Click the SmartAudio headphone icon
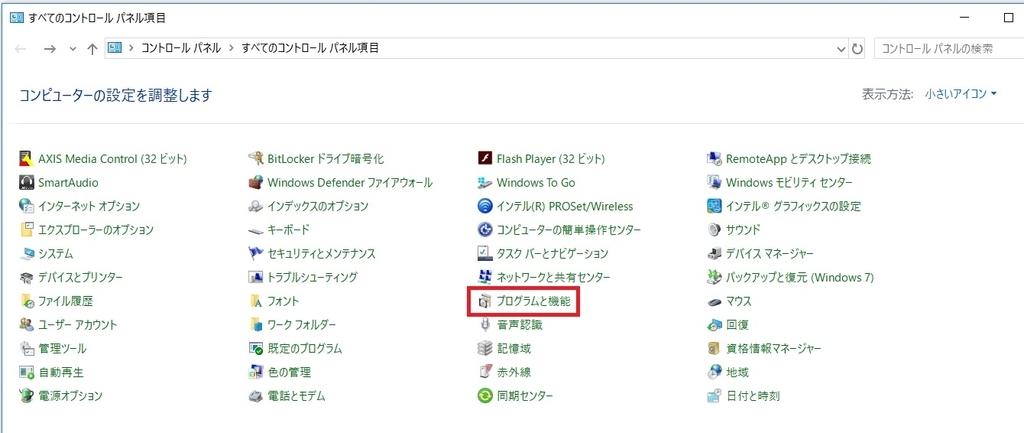Viewport: 1024px width, 433px height. coord(27,182)
